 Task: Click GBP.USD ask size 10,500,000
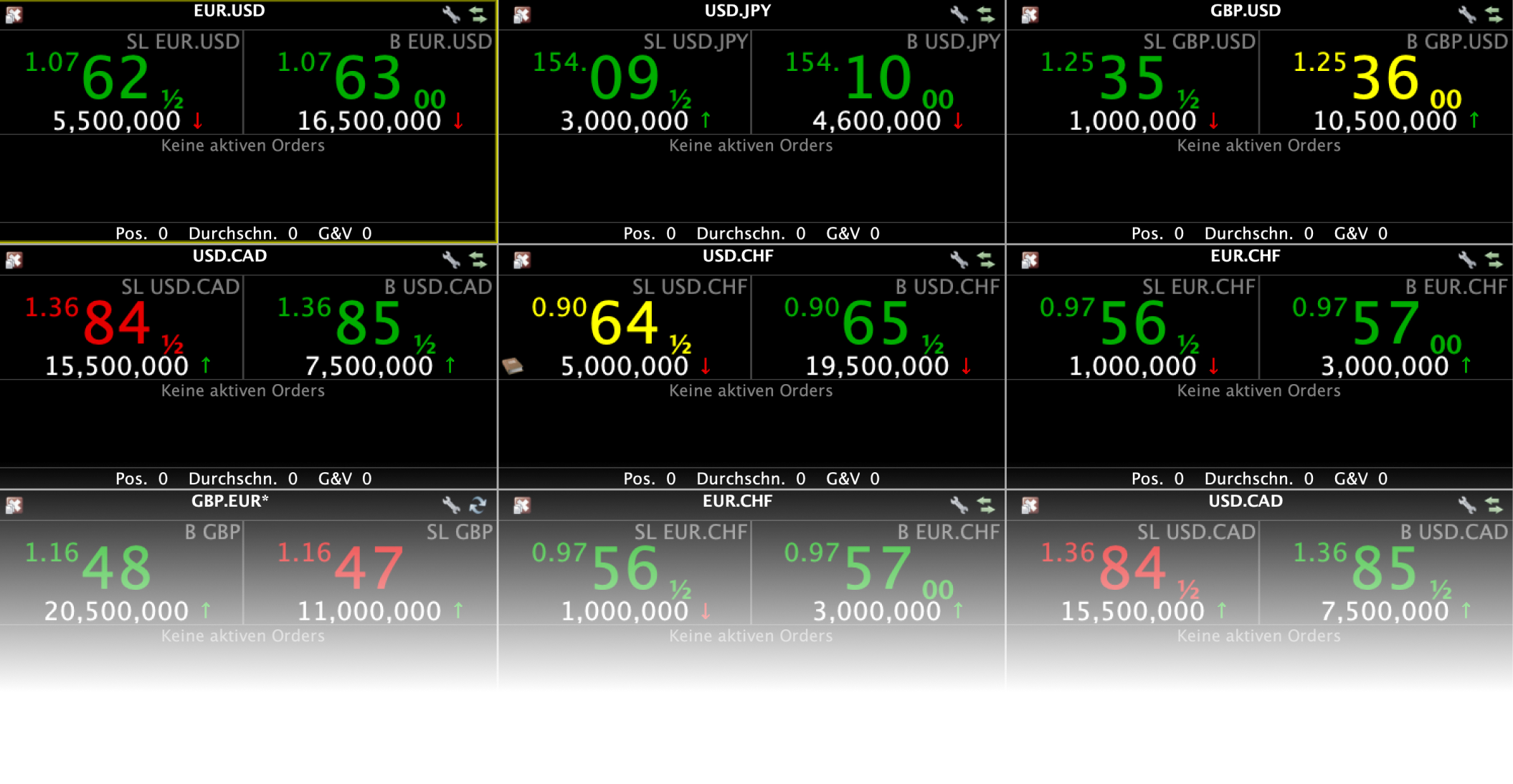(1385, 121)
